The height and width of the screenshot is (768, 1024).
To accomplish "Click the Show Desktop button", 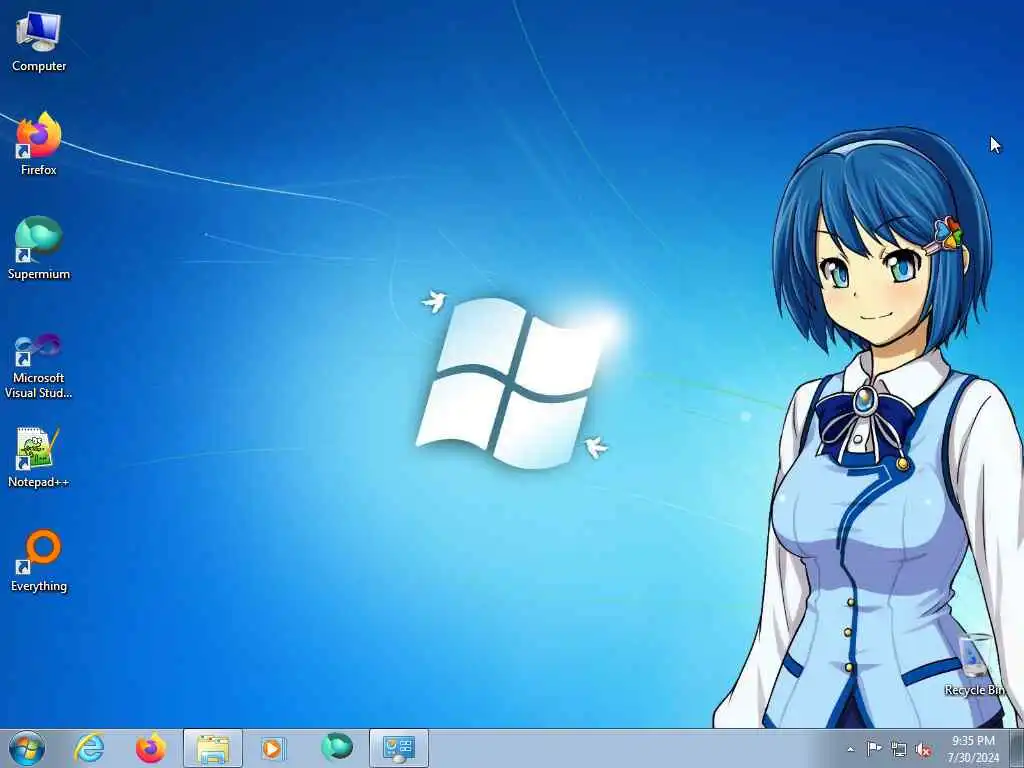I will point(1017,748).
